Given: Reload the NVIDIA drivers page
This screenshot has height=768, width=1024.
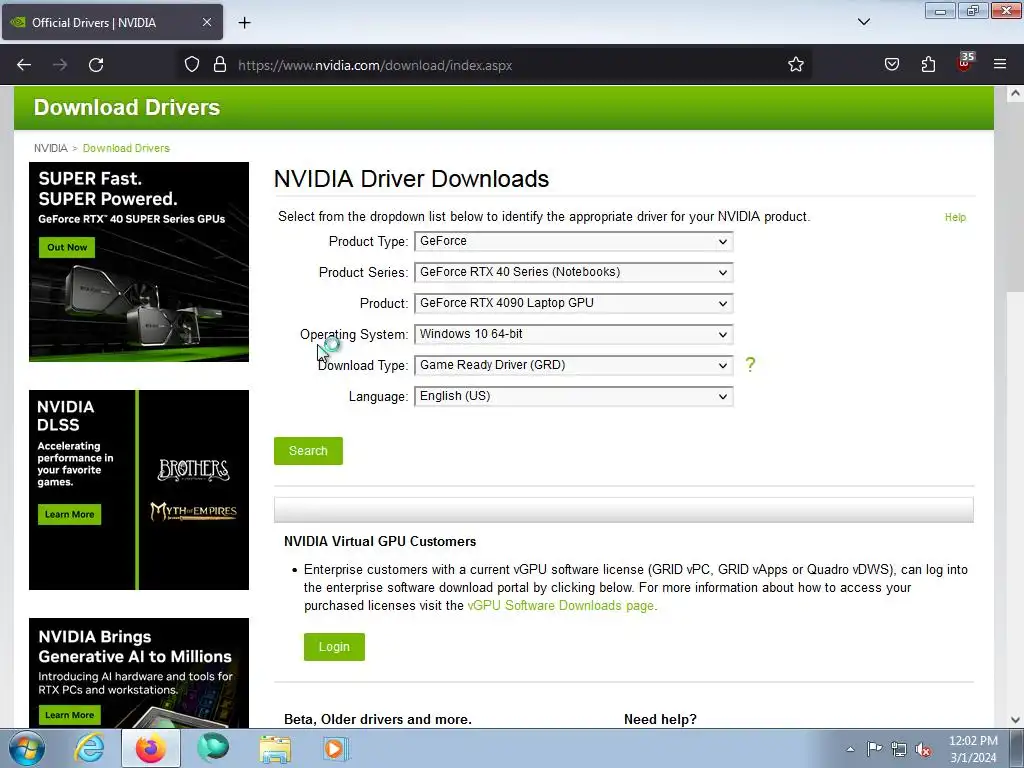Looking at the screenshot, I should (96, 65).
